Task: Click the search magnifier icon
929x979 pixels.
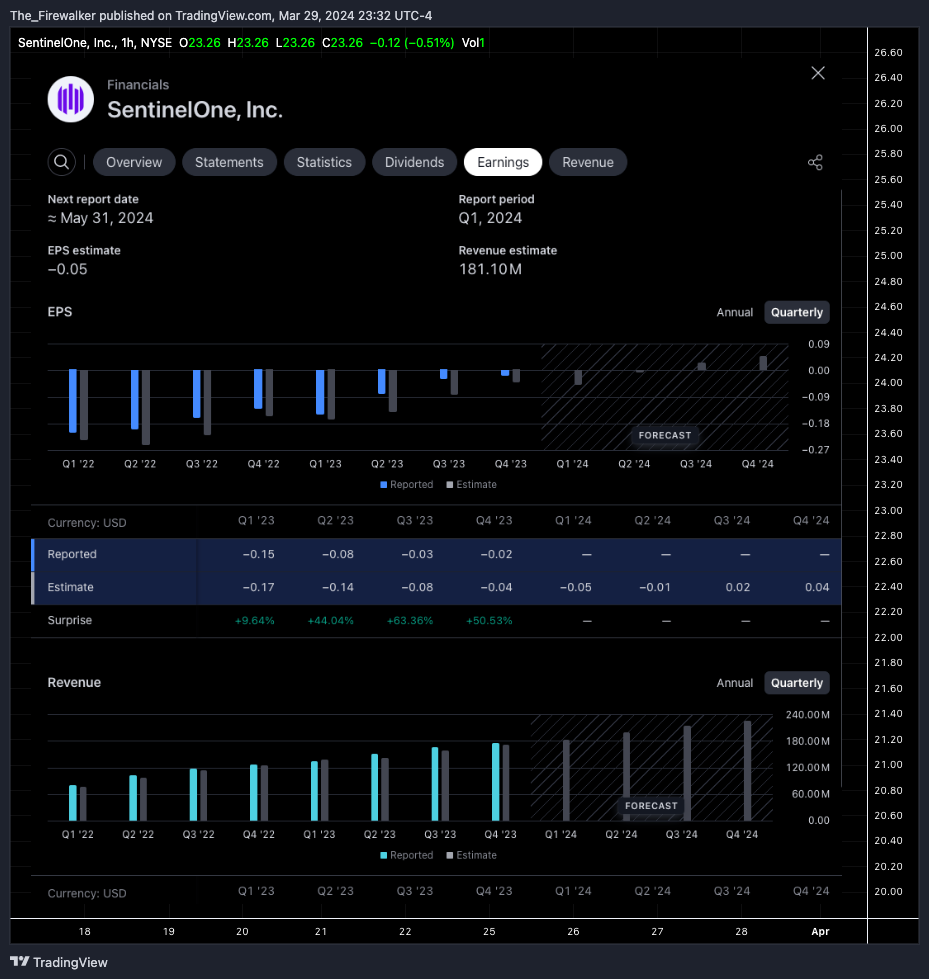Action: click(61, 162)
